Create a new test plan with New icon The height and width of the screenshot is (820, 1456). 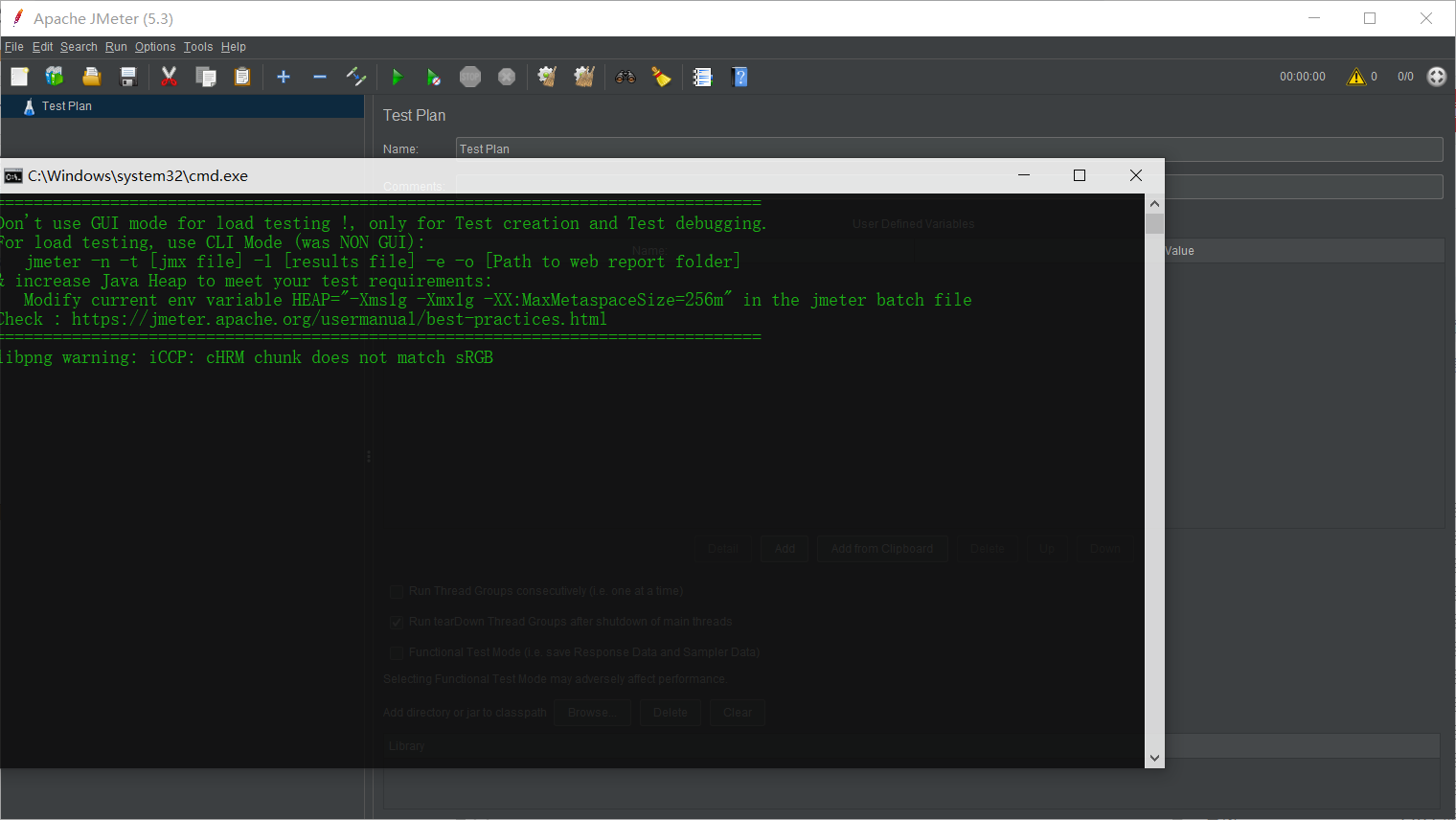pos(19,77)
